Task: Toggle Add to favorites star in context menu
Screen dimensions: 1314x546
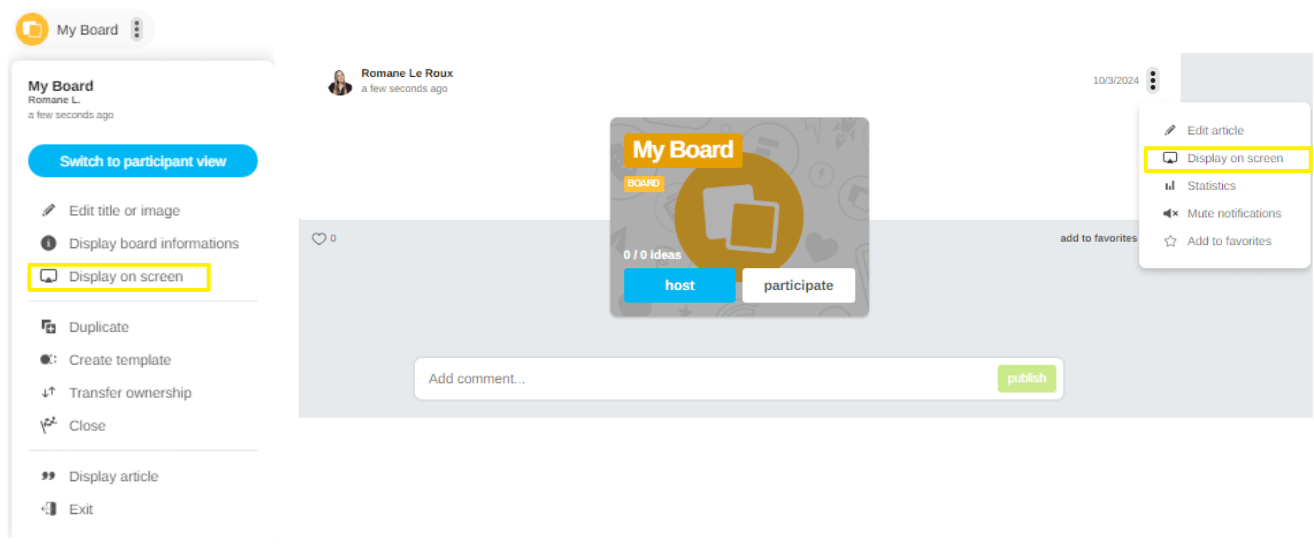Action: (1170, 241)
